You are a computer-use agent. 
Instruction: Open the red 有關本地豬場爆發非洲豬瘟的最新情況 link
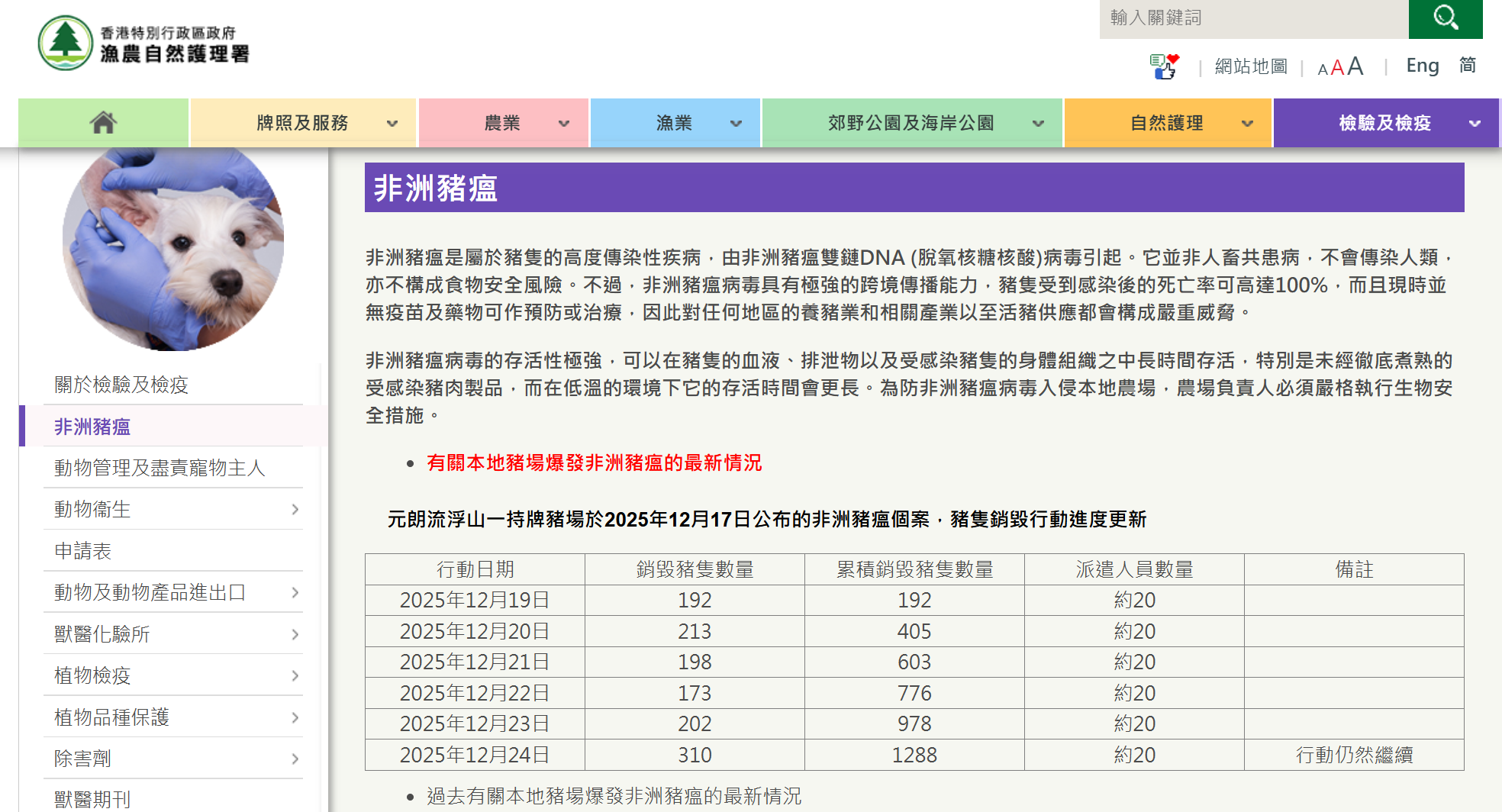(x=594, y=463)
